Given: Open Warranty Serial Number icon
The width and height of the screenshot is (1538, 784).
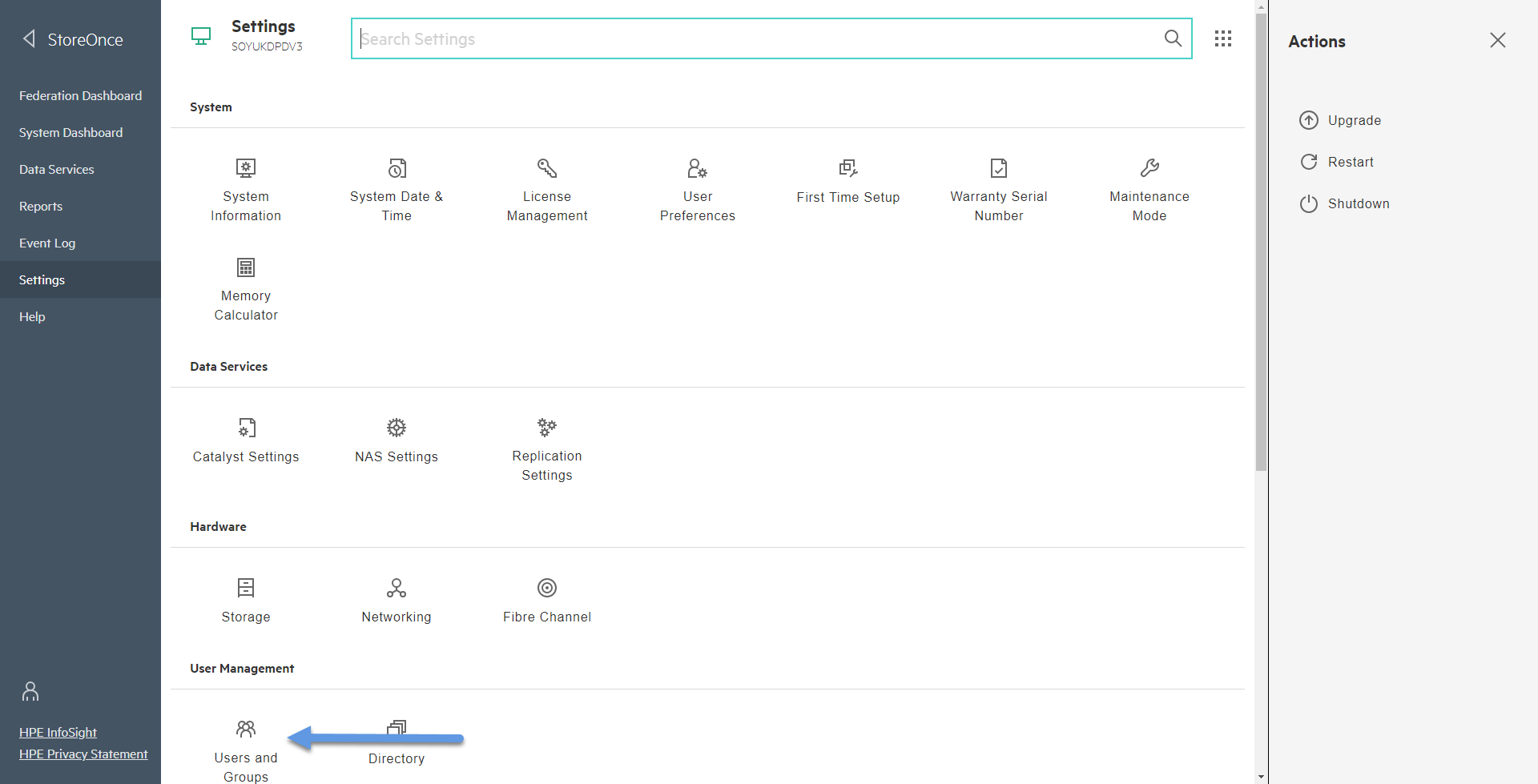Looking at the screenshot, I should tap(999, 168).
